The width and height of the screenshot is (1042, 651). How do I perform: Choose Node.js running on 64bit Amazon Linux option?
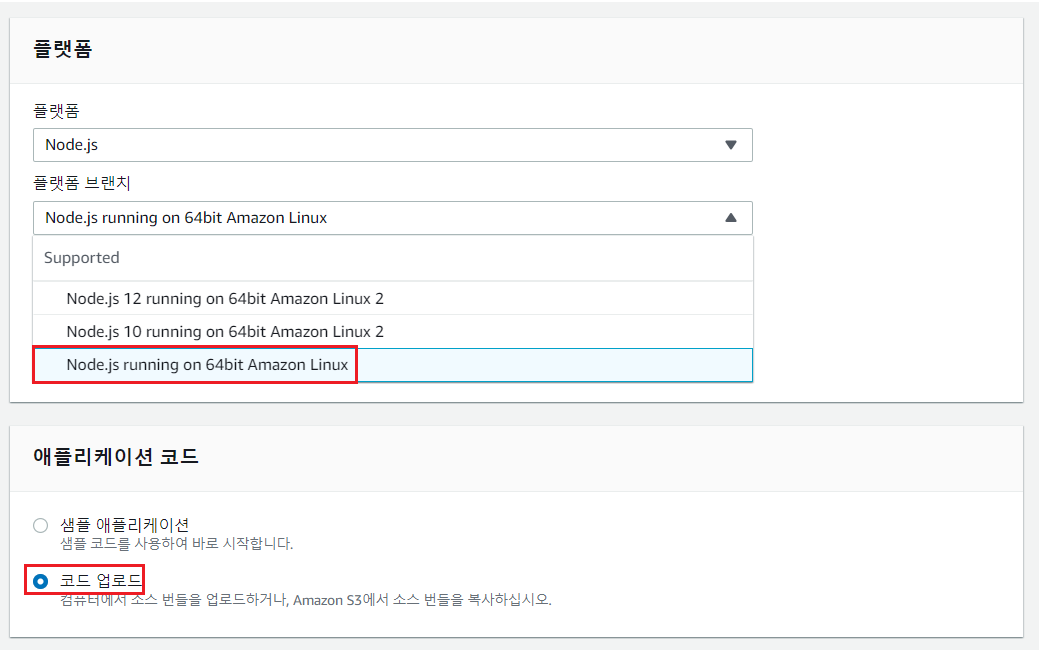(393, 365)
